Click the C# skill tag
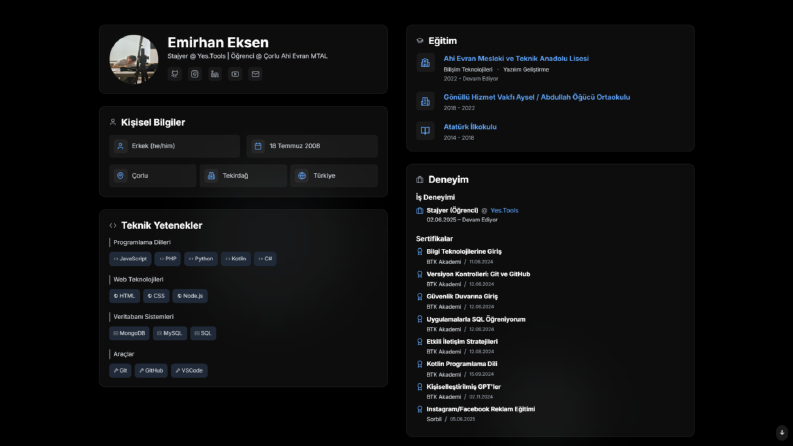The height and width of the screenshot is (446, 793). click(265, 259)
